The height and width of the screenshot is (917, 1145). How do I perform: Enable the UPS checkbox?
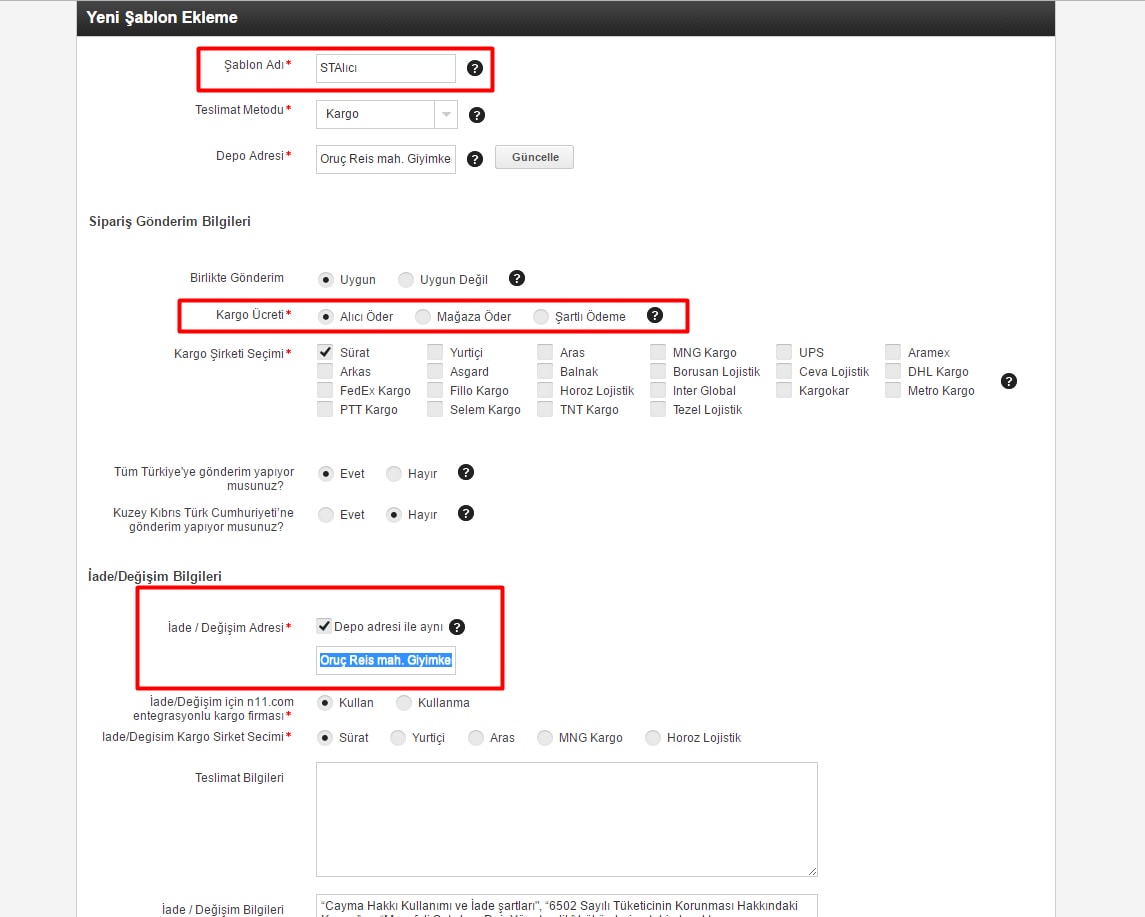click(784, 352)
